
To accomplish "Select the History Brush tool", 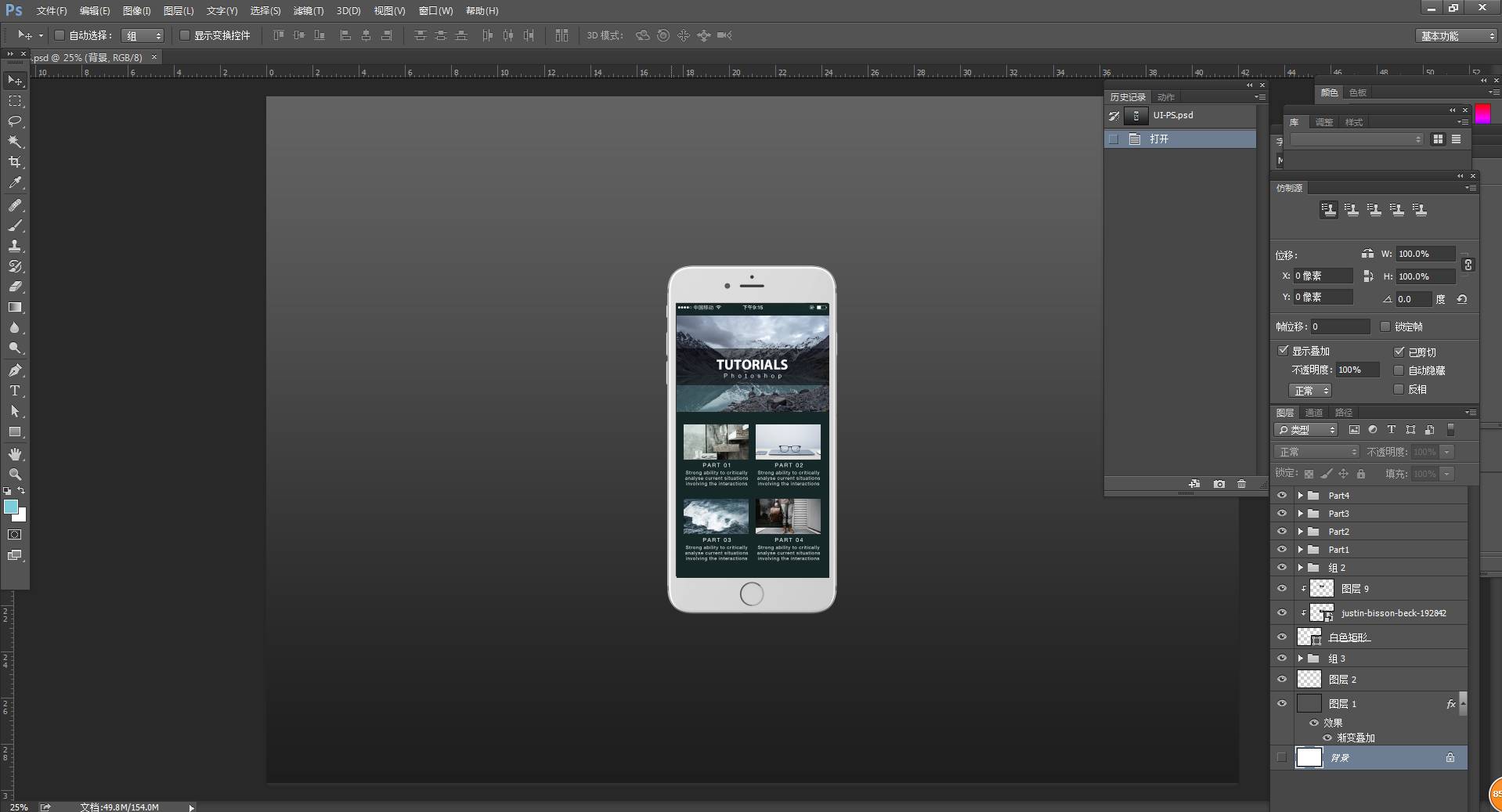I will [x=15, y=266].
